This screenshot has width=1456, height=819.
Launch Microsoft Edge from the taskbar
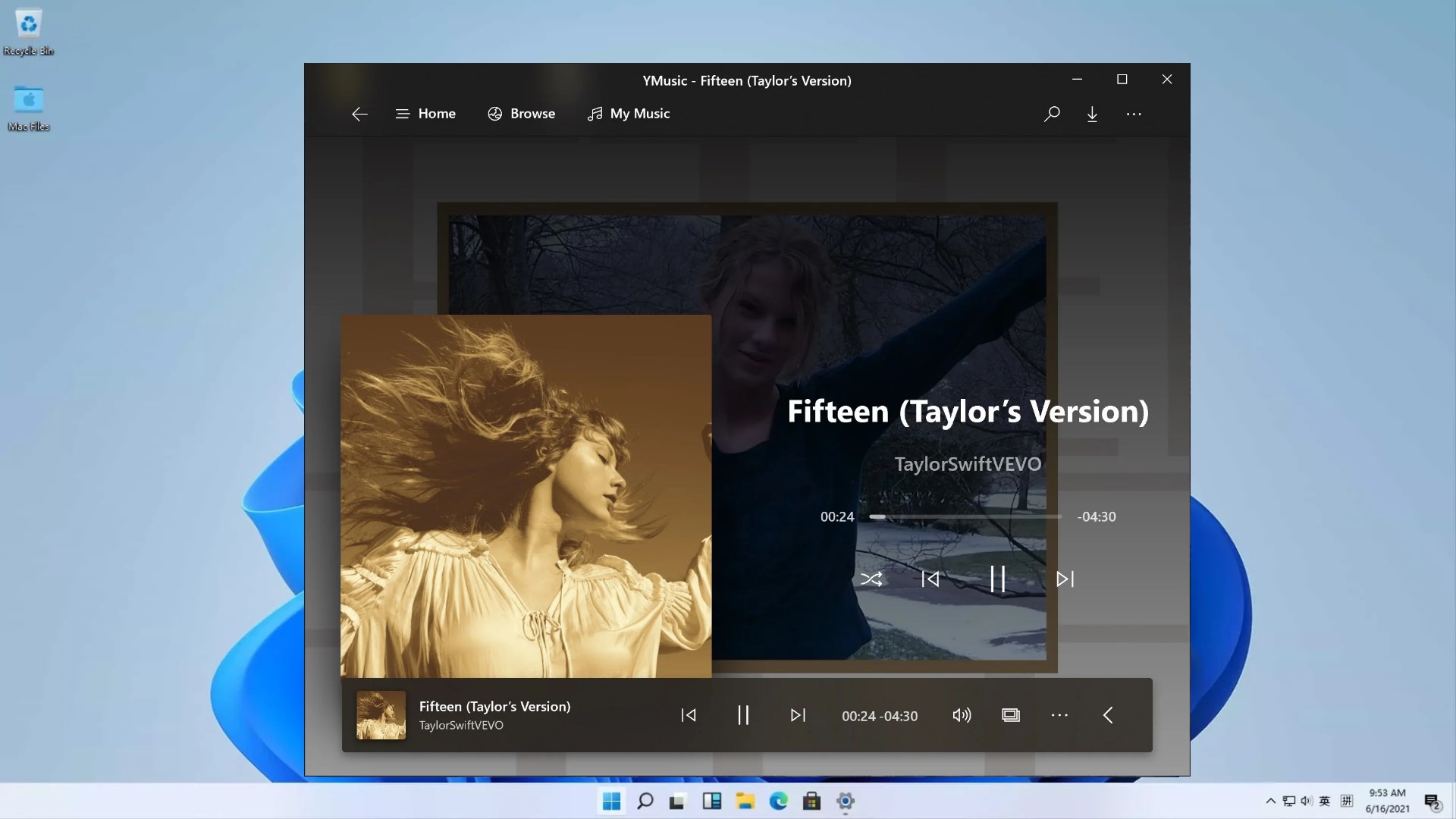(x=777, y=801)
